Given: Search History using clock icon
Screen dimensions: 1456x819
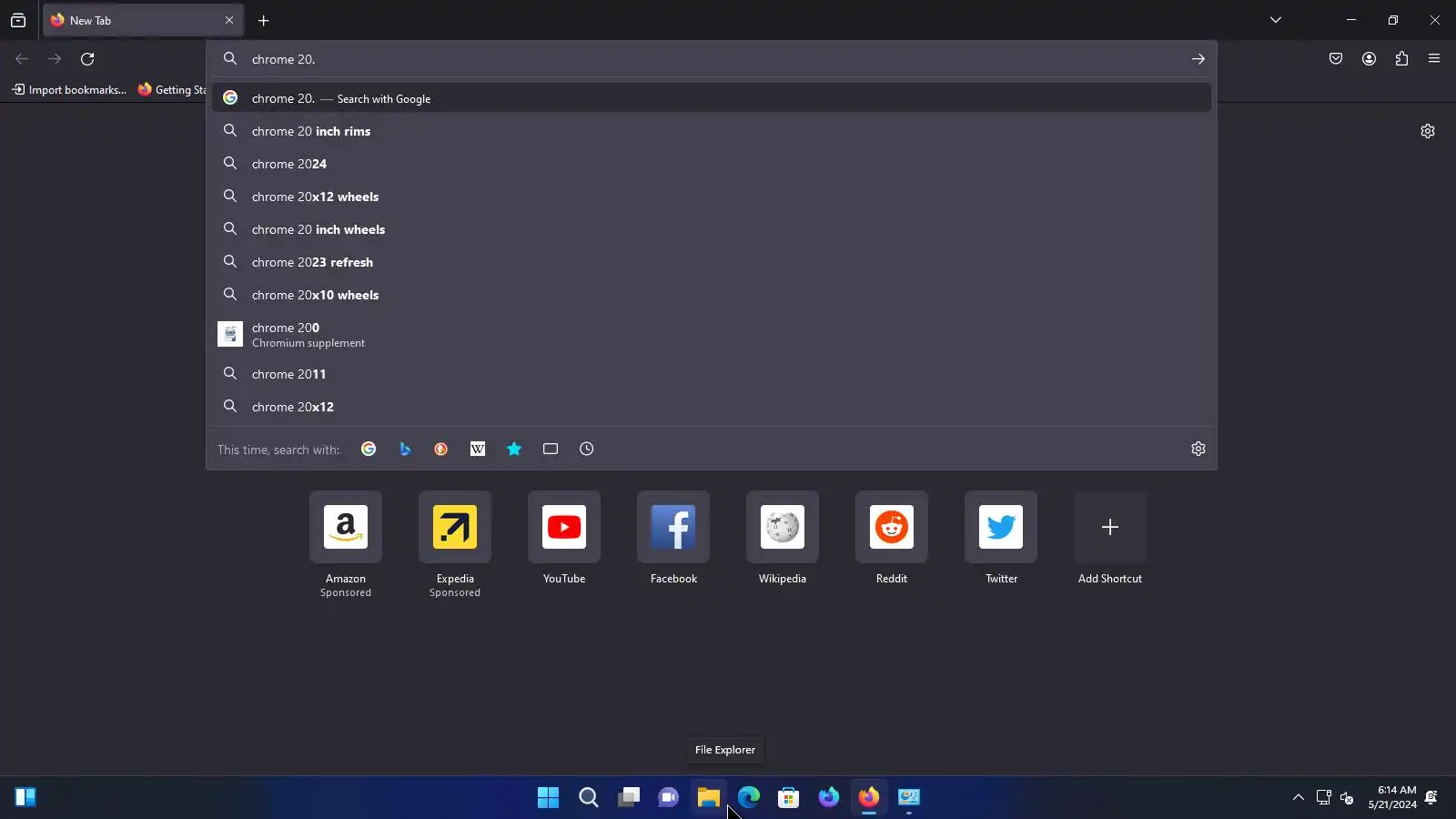Looking at the screenshot, I should coord(587,449).
